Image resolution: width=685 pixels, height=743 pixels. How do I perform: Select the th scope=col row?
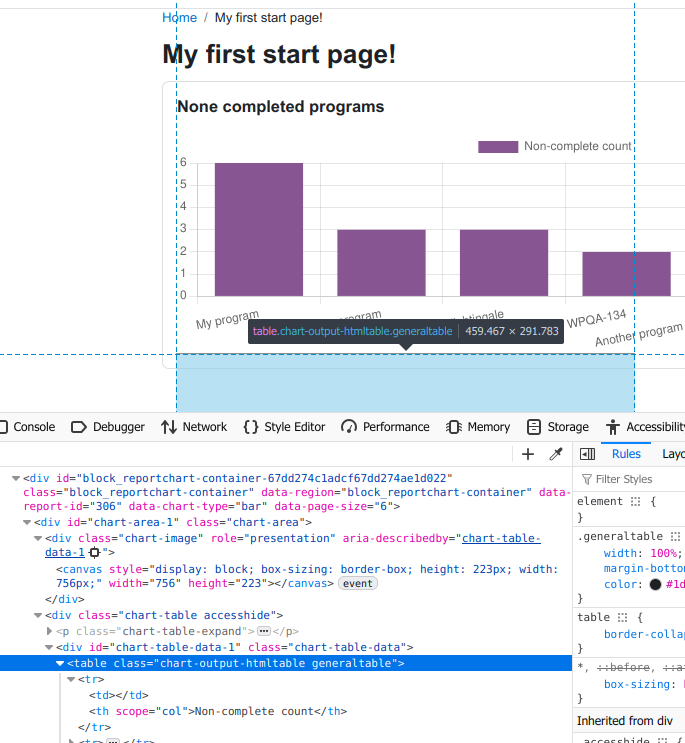pyautogui.click(x=218, y=711)
